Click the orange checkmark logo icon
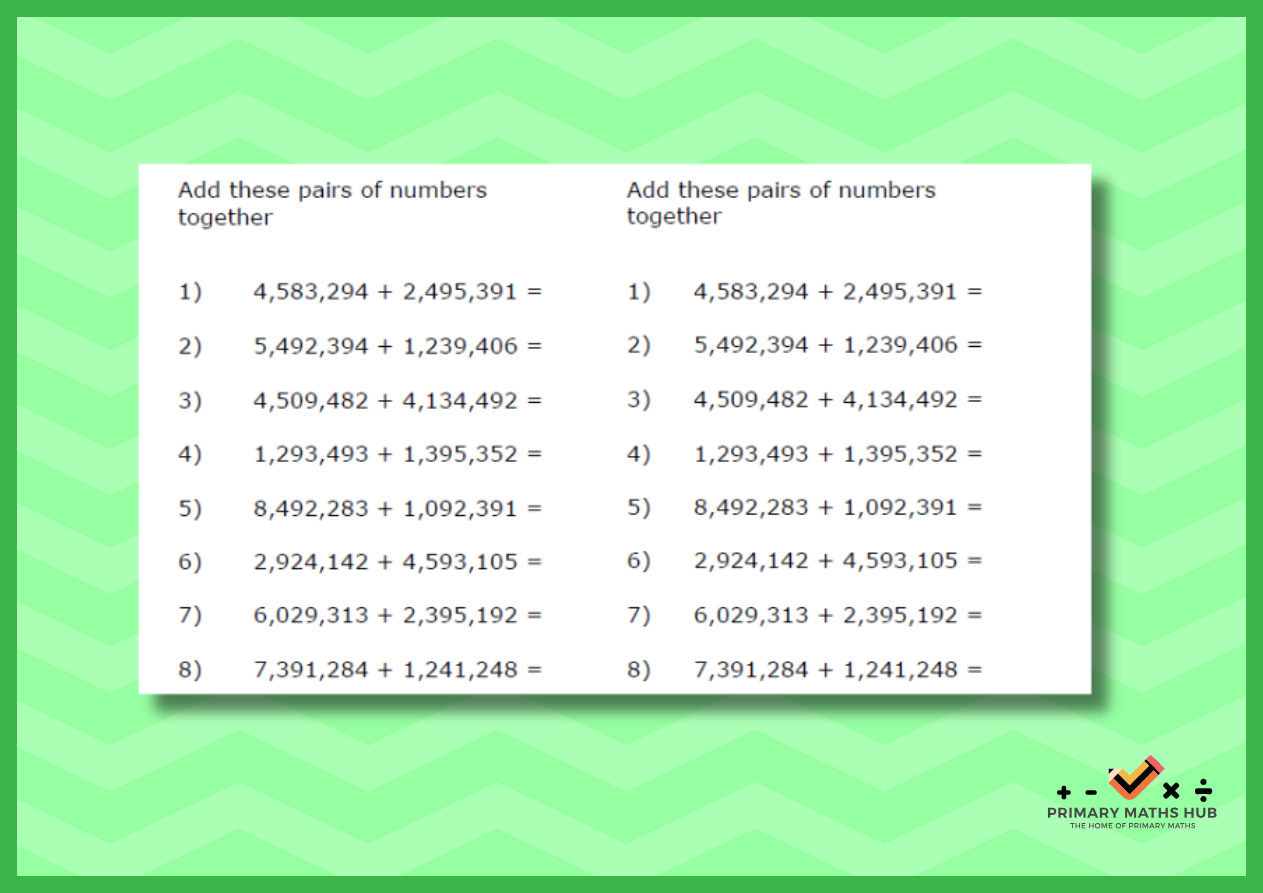Image resolution: width=1263 pixels, height=893 pixels. [1135, 778]
